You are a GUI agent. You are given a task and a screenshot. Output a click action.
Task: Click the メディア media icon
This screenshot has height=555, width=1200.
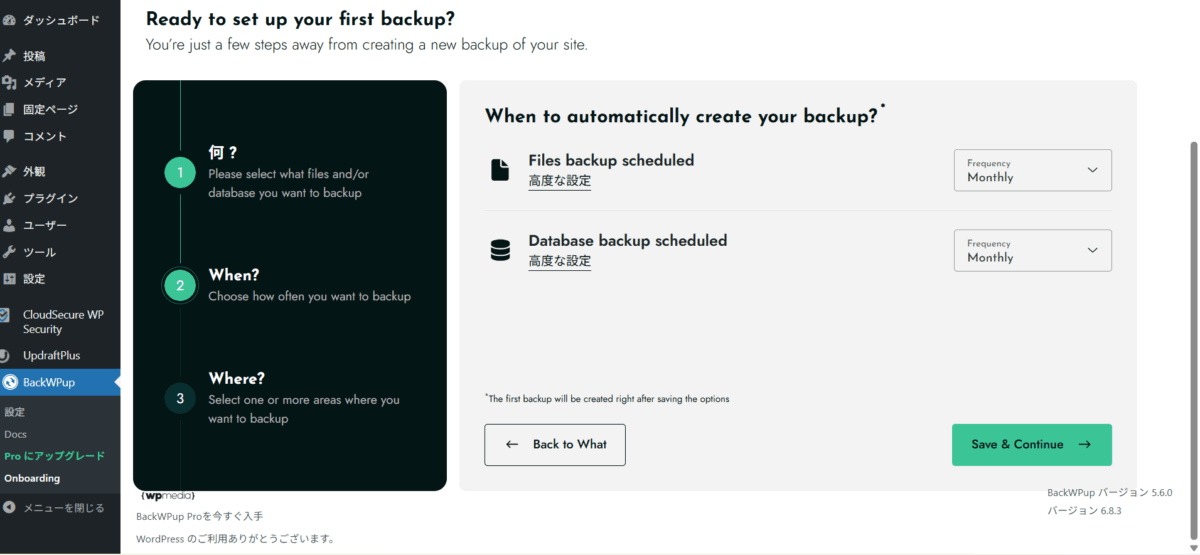pyautogui.click(x=9, y=83)
